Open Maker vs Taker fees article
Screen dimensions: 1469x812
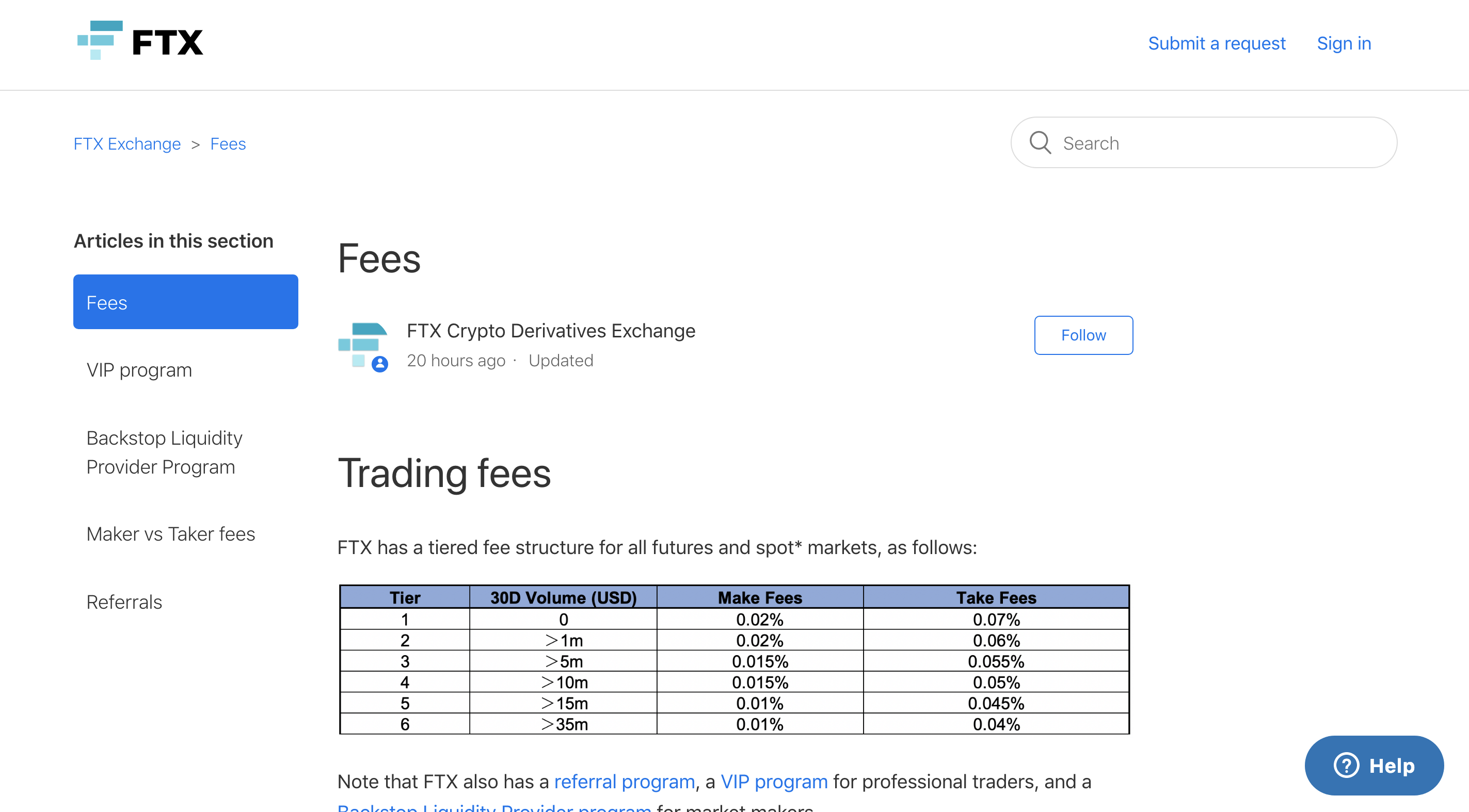point(170,534)
